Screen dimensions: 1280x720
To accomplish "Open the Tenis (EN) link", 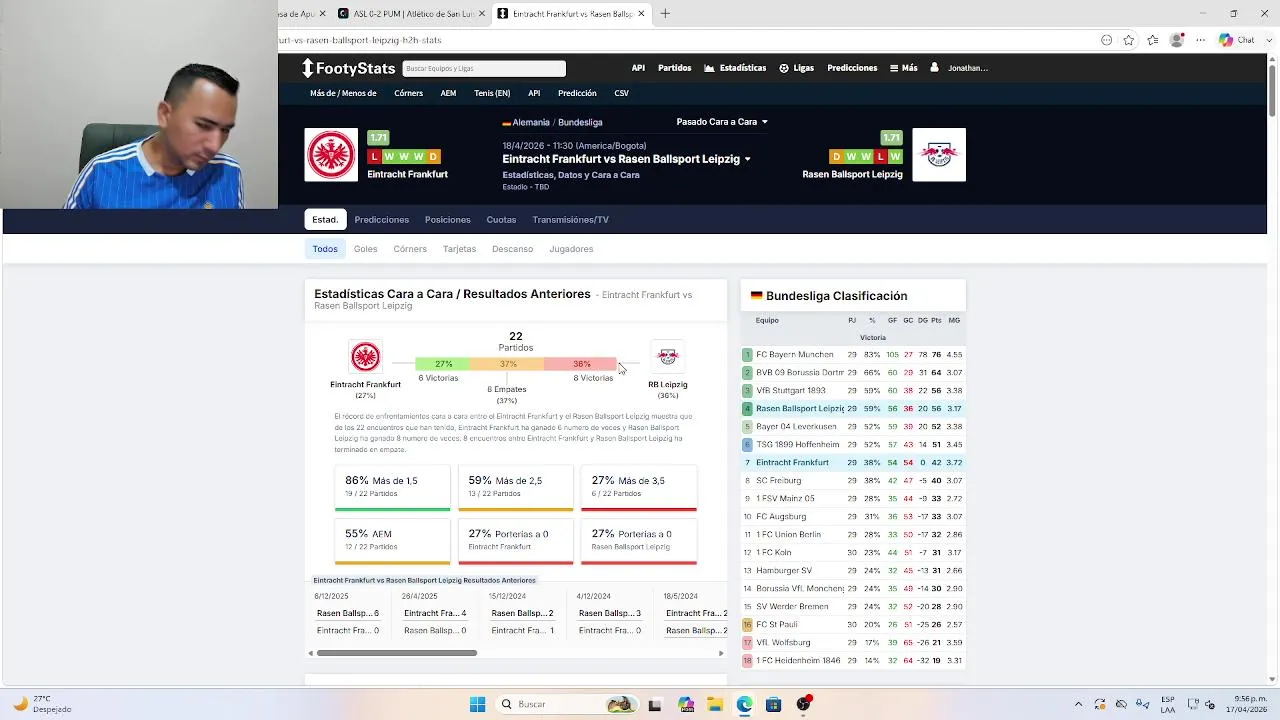I will click(x=492, y=93).
